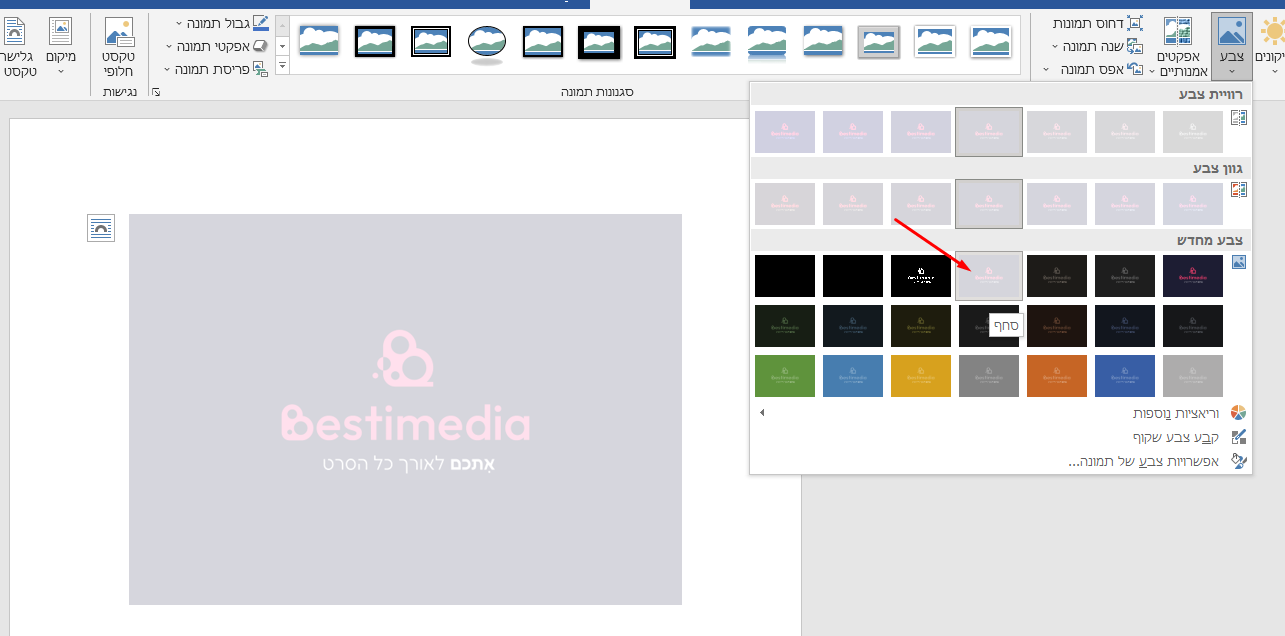Open וריאציות נוספות more variations submenu

[x=1000, y=413]
